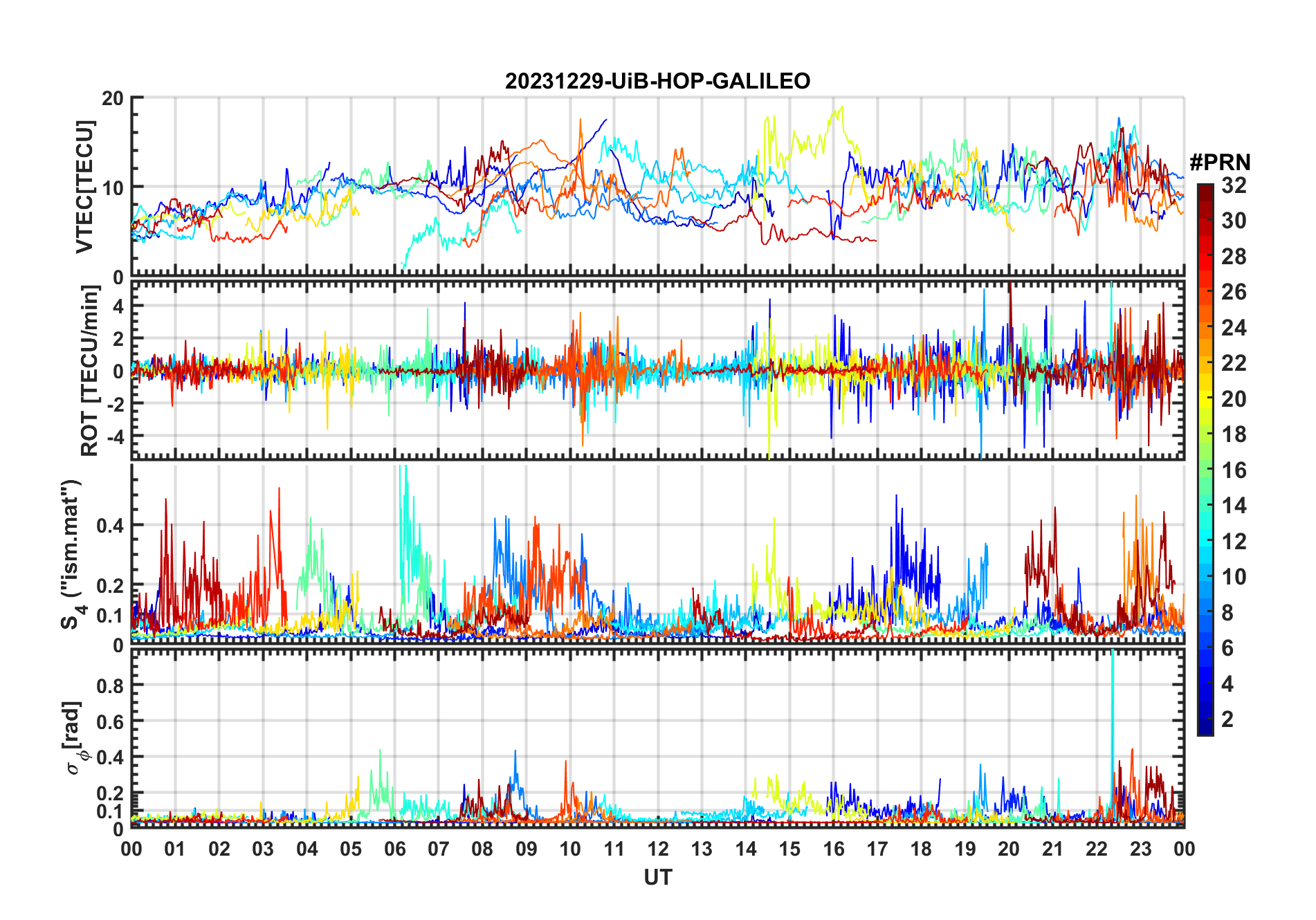Click colorbar tick label 30
This screenshot has height=920, width=1316.
pos(1234,221)
